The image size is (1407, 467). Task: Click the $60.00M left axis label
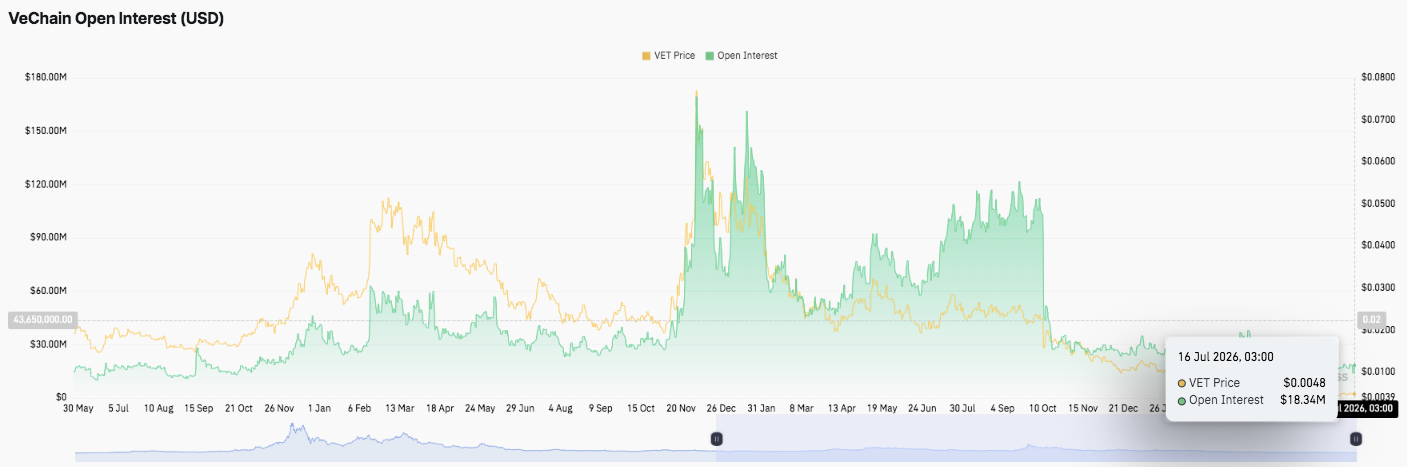point(48,291)
